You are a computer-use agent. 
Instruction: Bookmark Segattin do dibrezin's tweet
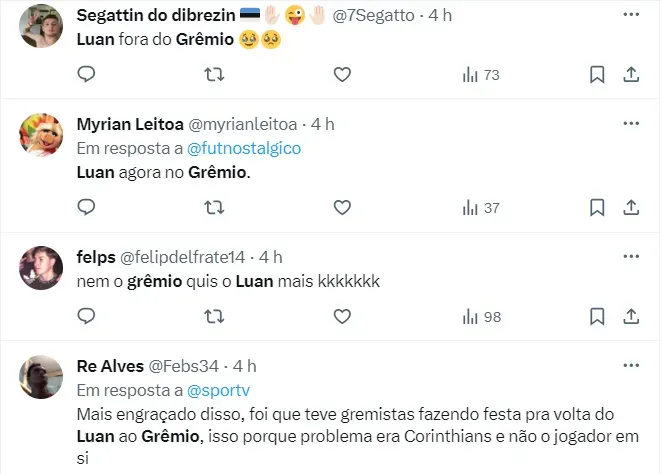596,75
